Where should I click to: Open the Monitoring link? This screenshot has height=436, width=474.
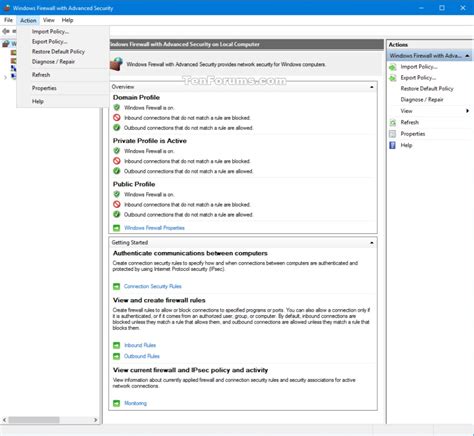(135, 403)
